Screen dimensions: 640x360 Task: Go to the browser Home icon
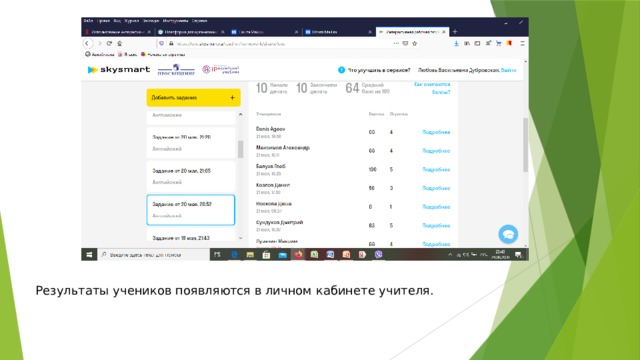(x=120, y=43)
